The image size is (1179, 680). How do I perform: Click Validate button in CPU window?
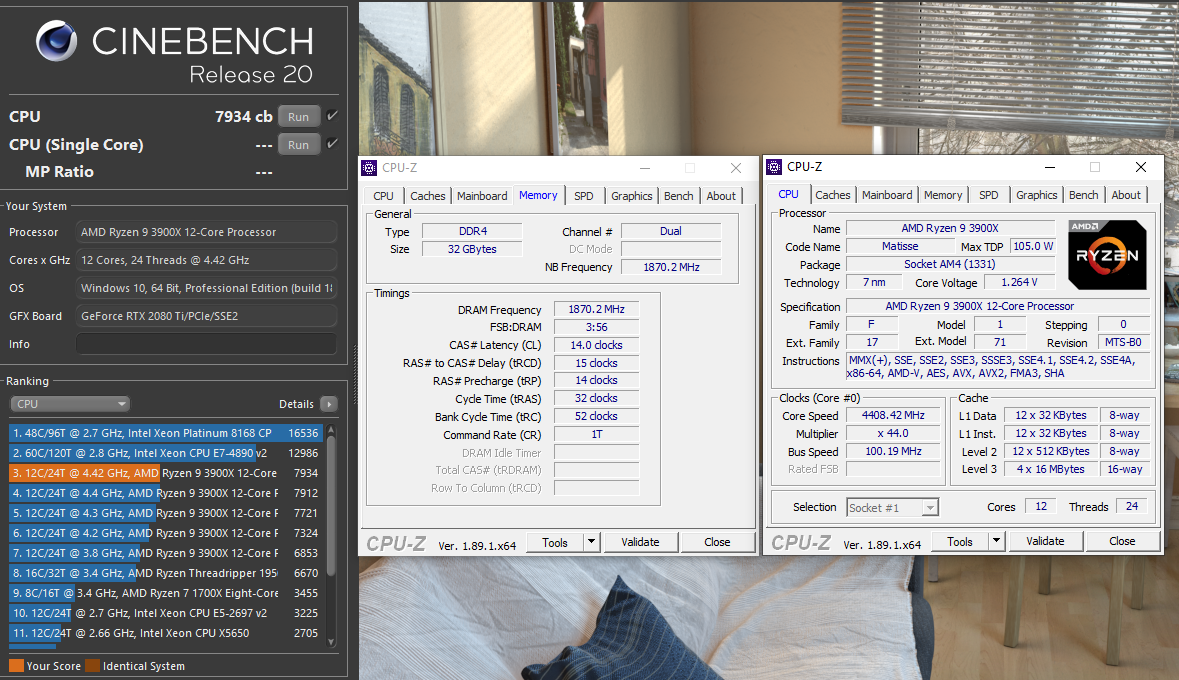[1045, 541]
